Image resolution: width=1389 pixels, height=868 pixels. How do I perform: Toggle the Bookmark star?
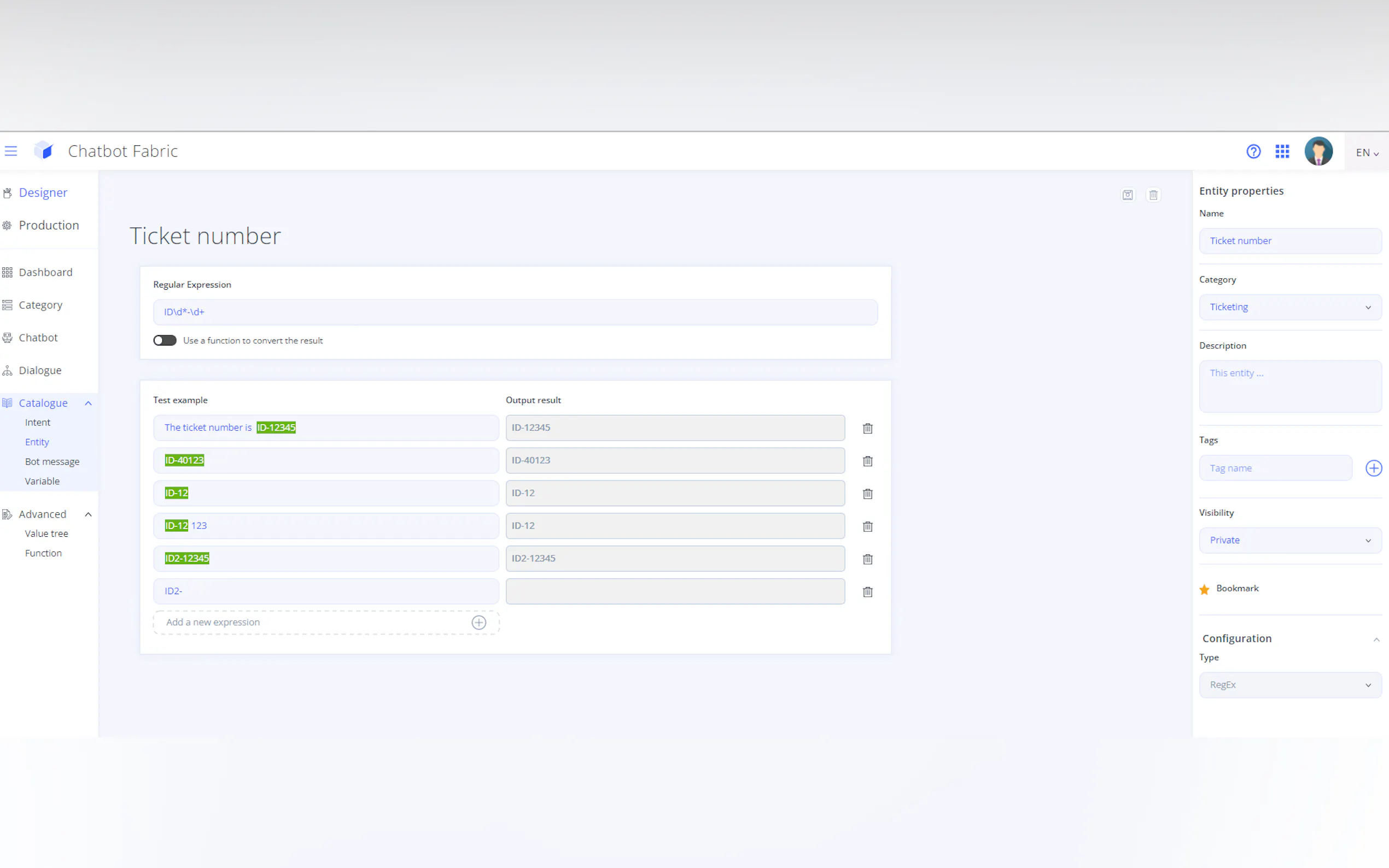1204,590
